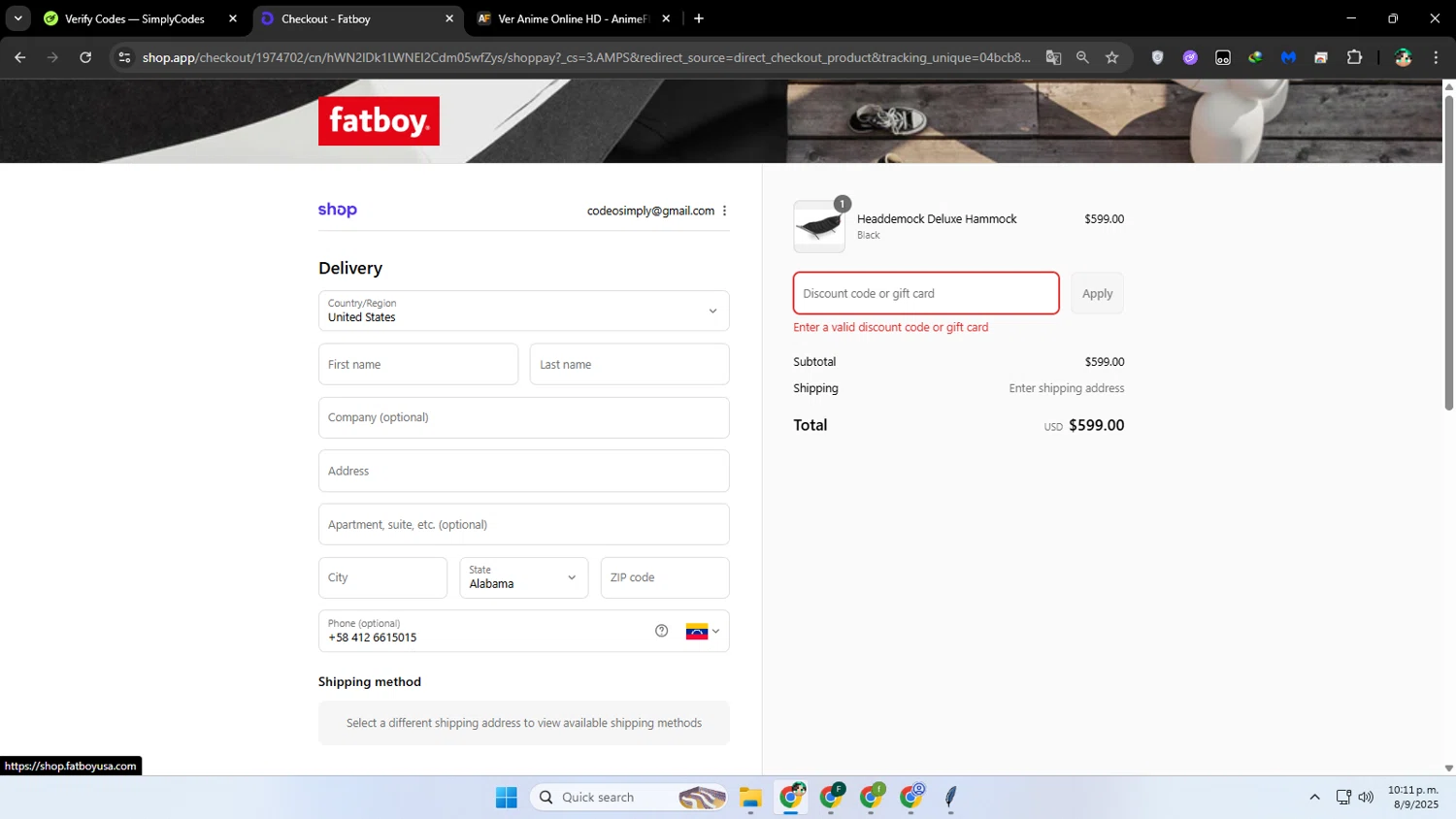Click the square extension icon beside the purple one
The width and height of the screenshot is (1456, 819).
pos(1223,57)
